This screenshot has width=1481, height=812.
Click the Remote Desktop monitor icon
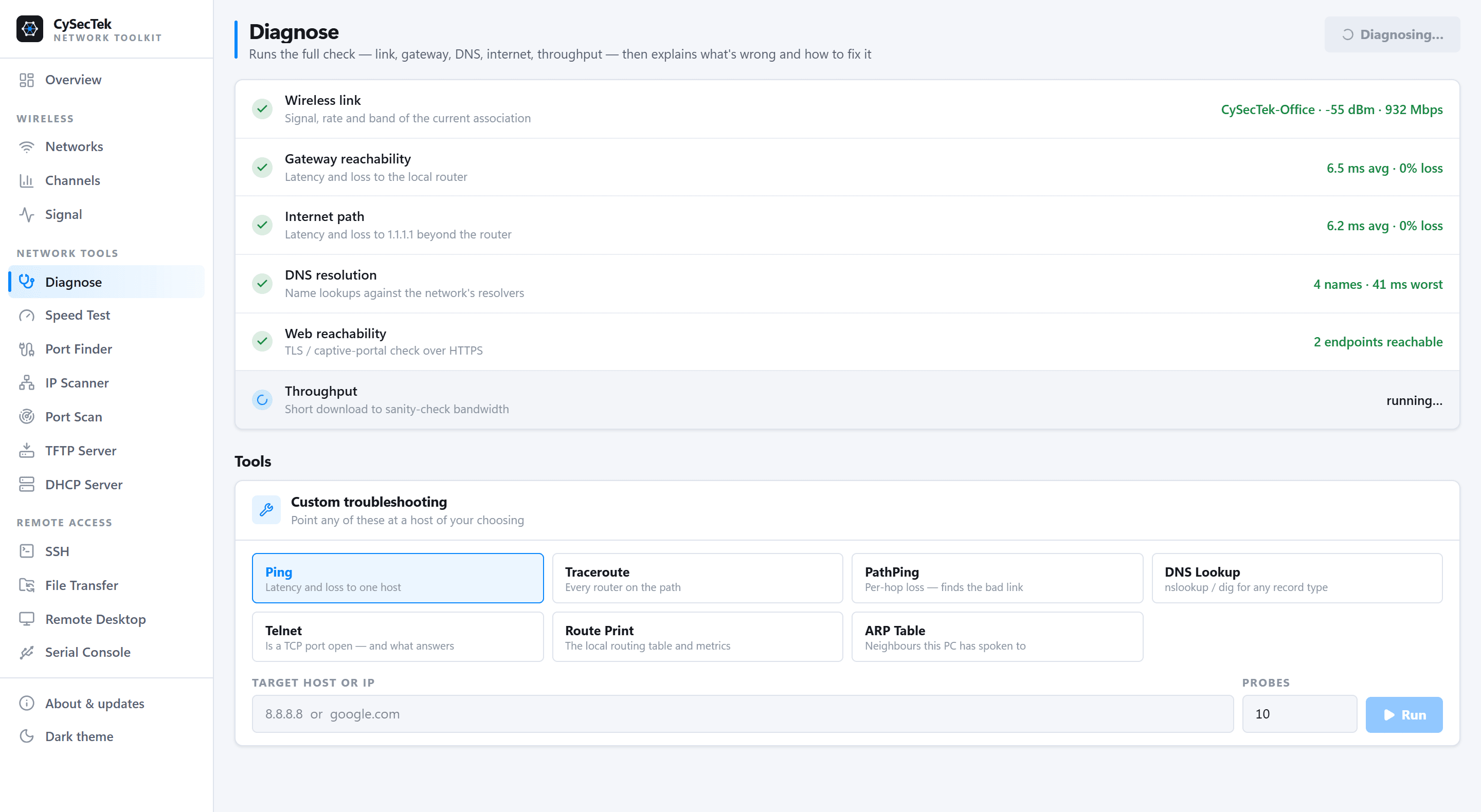26,619
